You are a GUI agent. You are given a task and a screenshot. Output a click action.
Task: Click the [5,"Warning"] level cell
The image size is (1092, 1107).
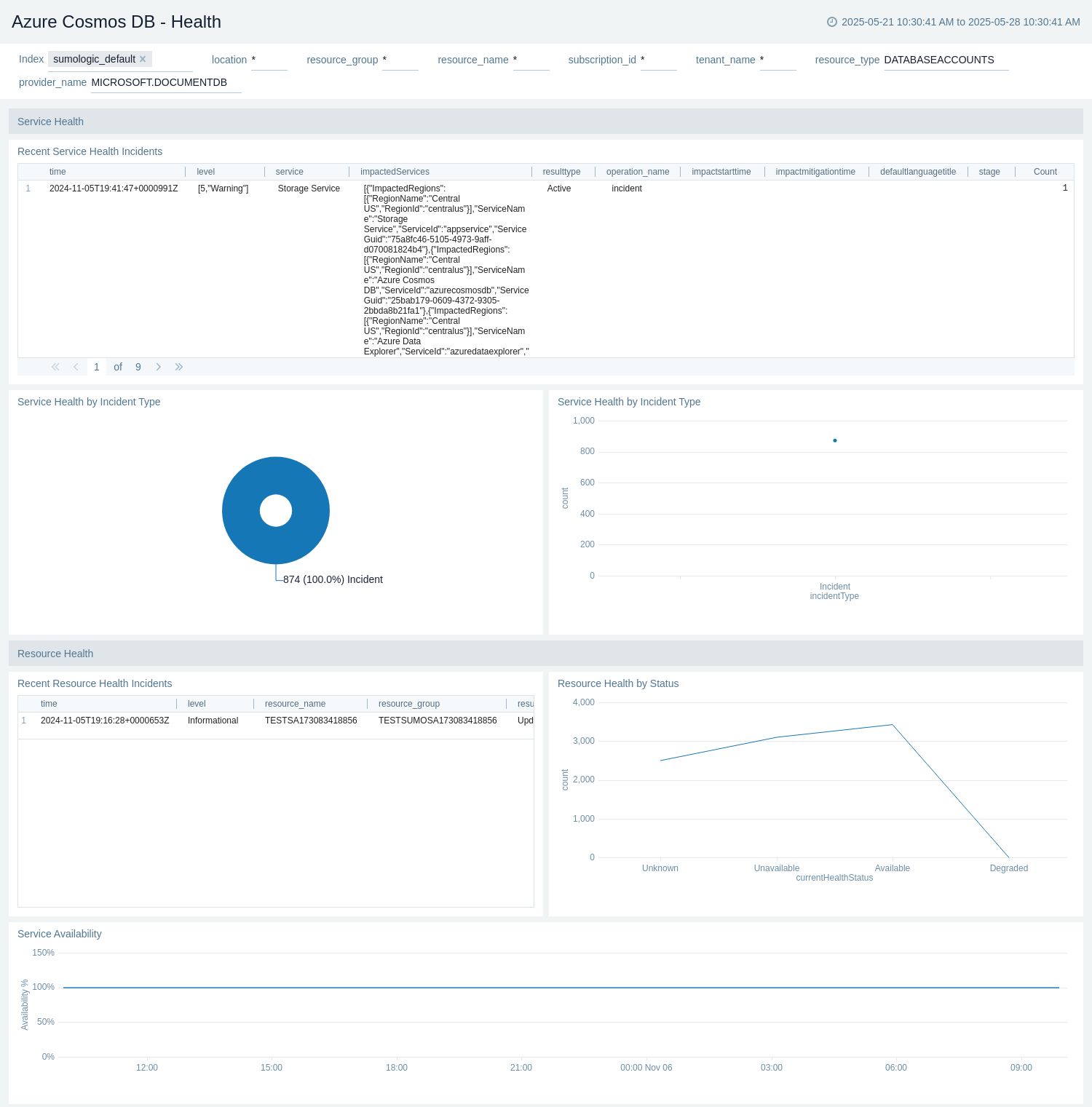(x=223, y=189)
